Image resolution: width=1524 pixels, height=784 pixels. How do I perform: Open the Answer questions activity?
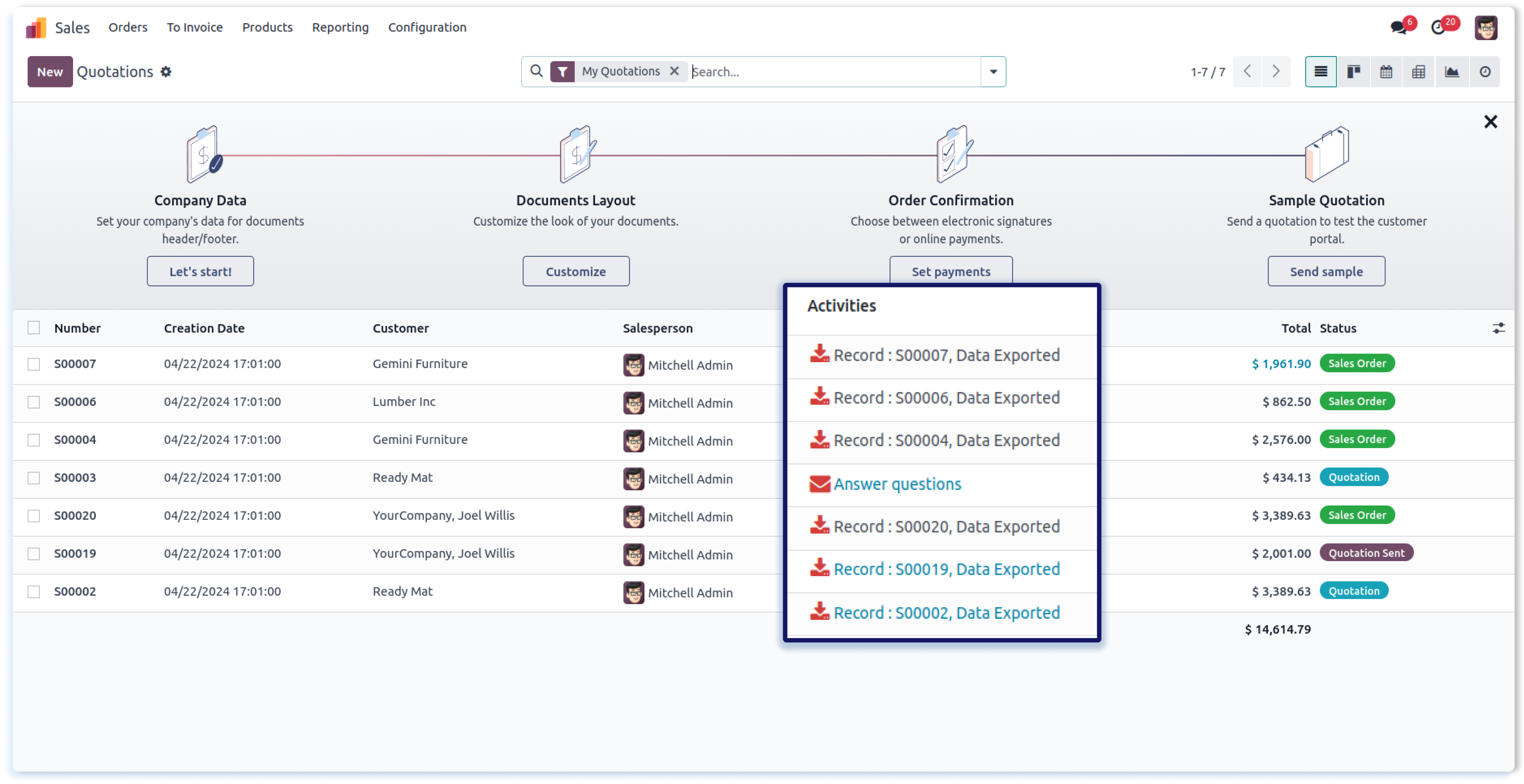point(897,484)
